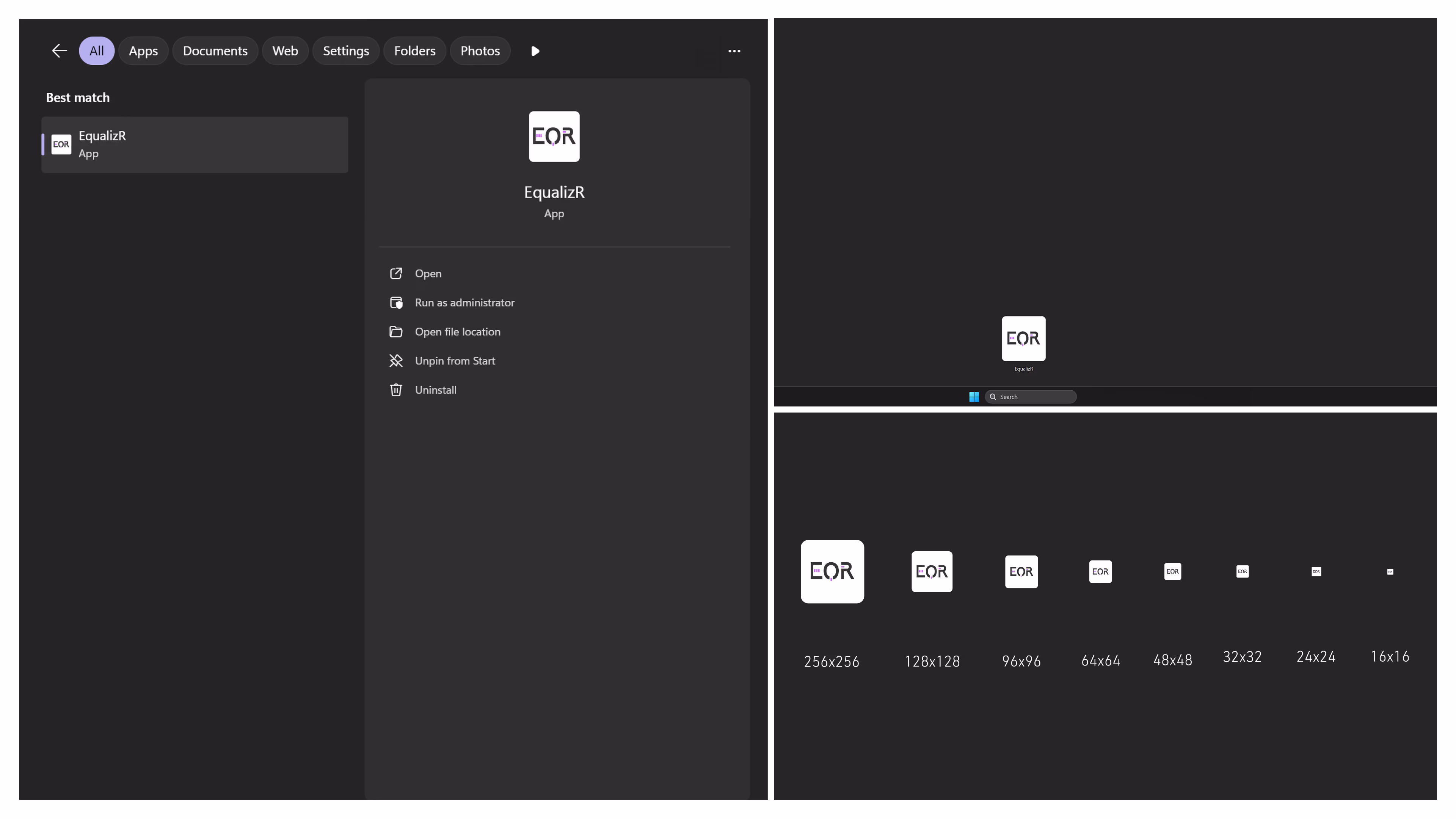Switch to the Folders filter tab
The width and height of the screenshot is (1456, 819).
(x=415, y=51)
